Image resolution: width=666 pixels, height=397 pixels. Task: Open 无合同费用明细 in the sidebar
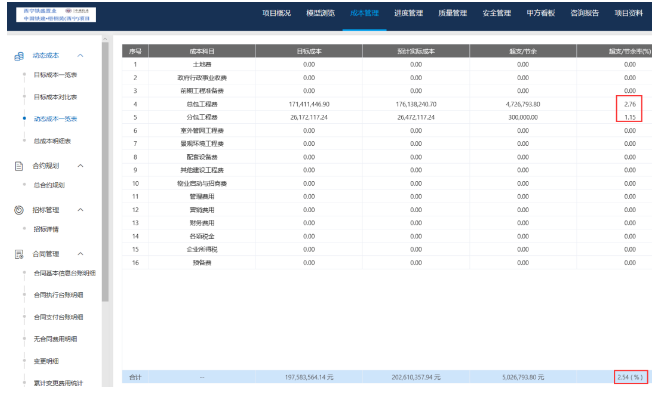[x=55, y=339]
